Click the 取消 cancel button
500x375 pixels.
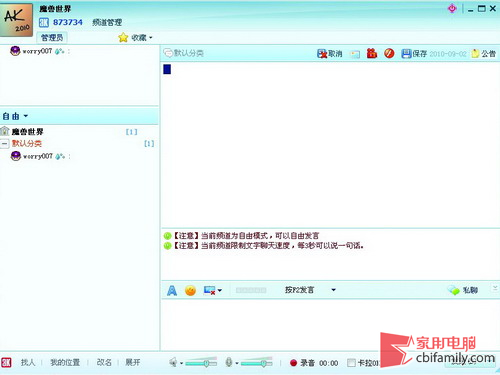330,53
